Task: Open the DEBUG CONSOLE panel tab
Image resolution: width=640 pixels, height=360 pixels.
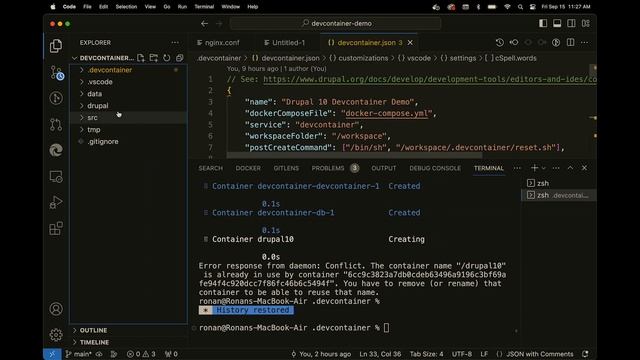Action: coord(435,168)
